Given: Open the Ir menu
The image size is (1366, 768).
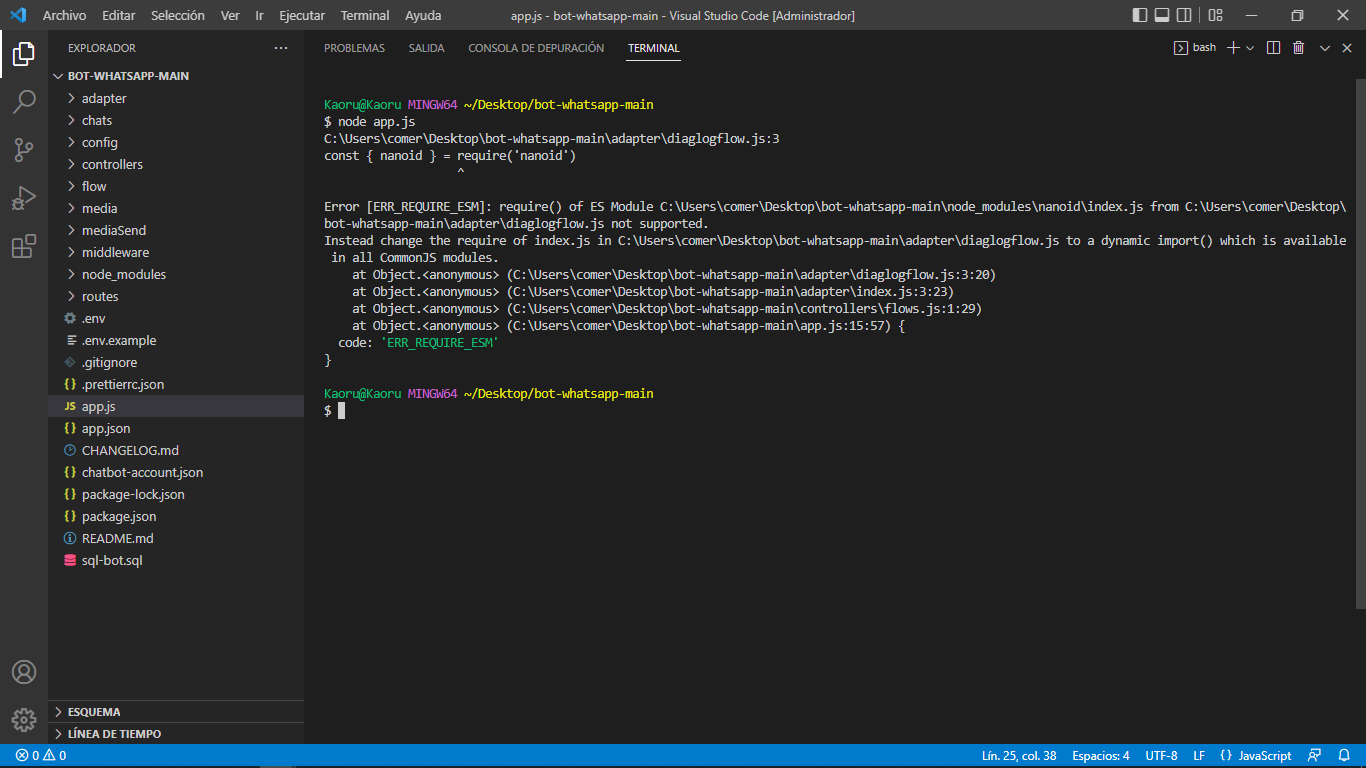Looking at the screenshot, I should pyautogui.click(x=260, y=15).
